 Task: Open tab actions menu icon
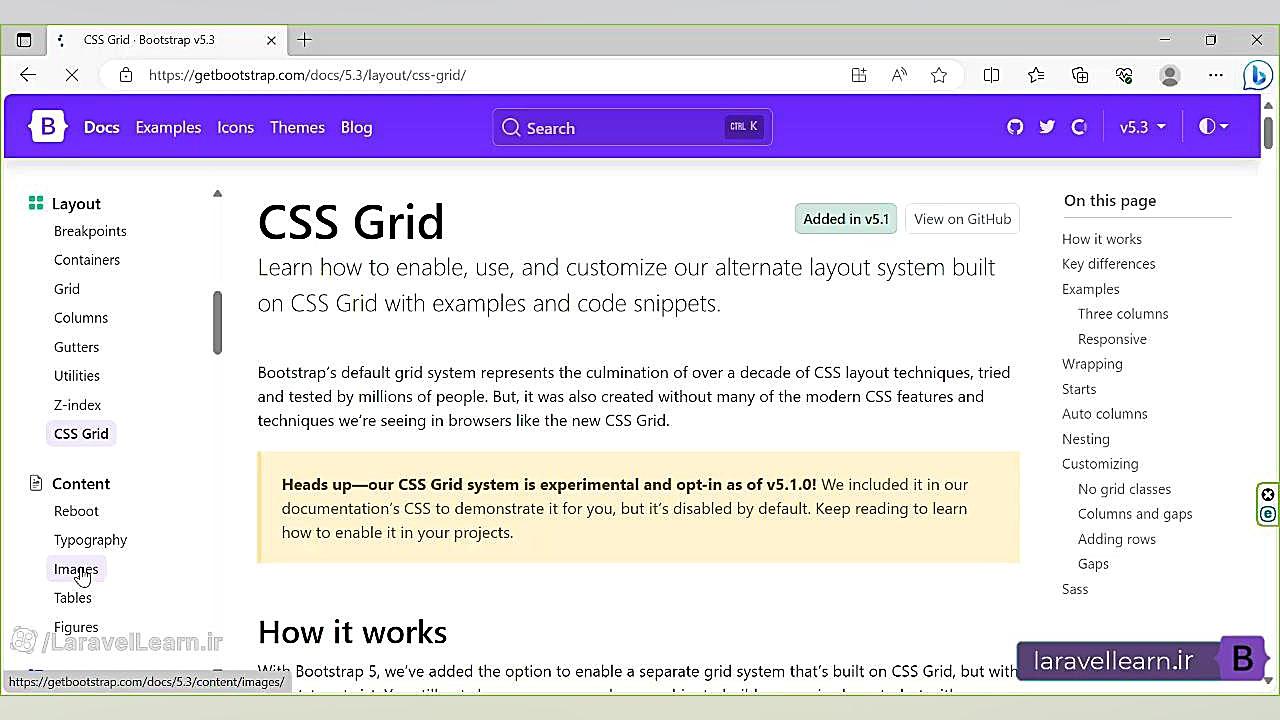pyautogui.click(x=24, y=40)
